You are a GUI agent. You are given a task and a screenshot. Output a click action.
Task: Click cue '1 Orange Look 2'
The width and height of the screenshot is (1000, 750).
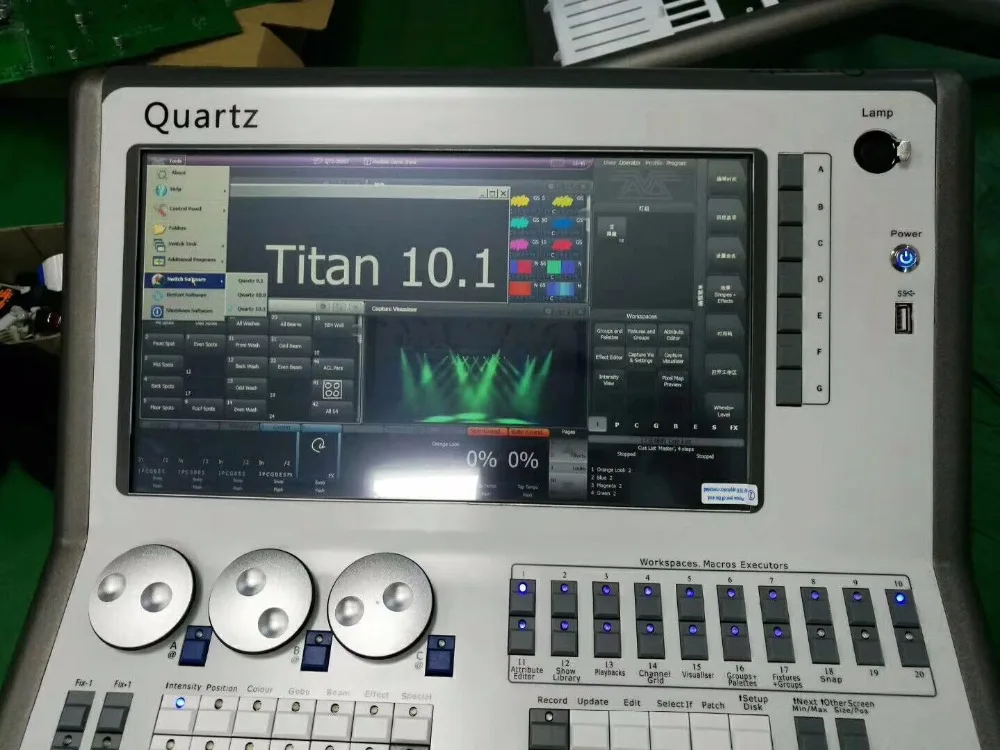point(611,469)
